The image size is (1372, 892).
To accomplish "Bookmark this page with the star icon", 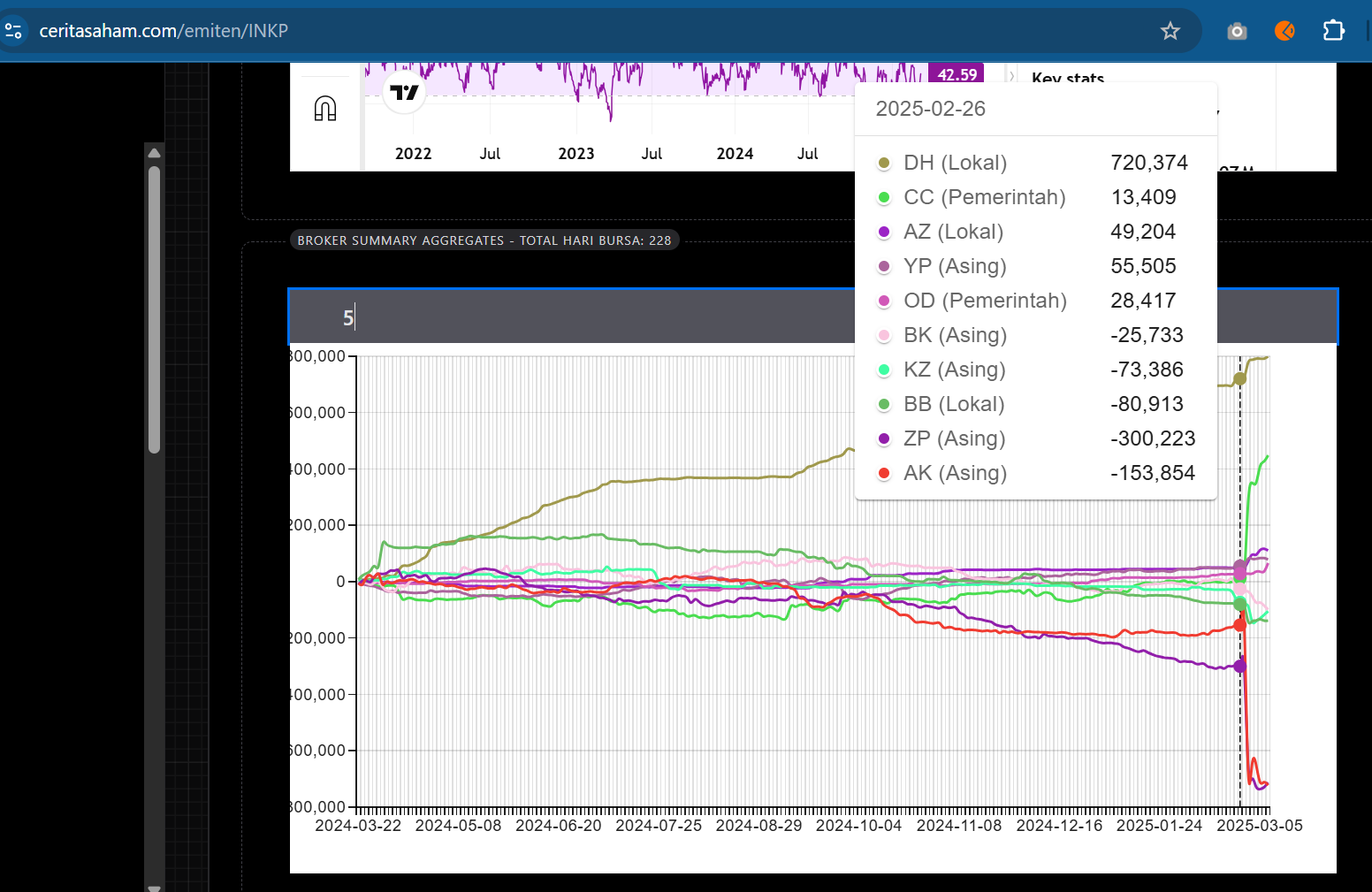I will tap(1170, 31).
